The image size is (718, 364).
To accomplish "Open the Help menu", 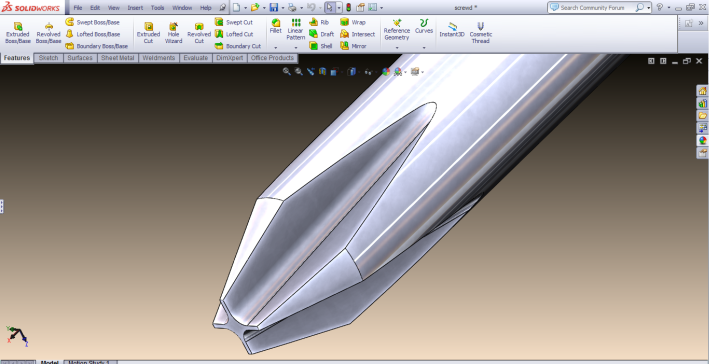I will pyautogui.click(x=206, y=8).
